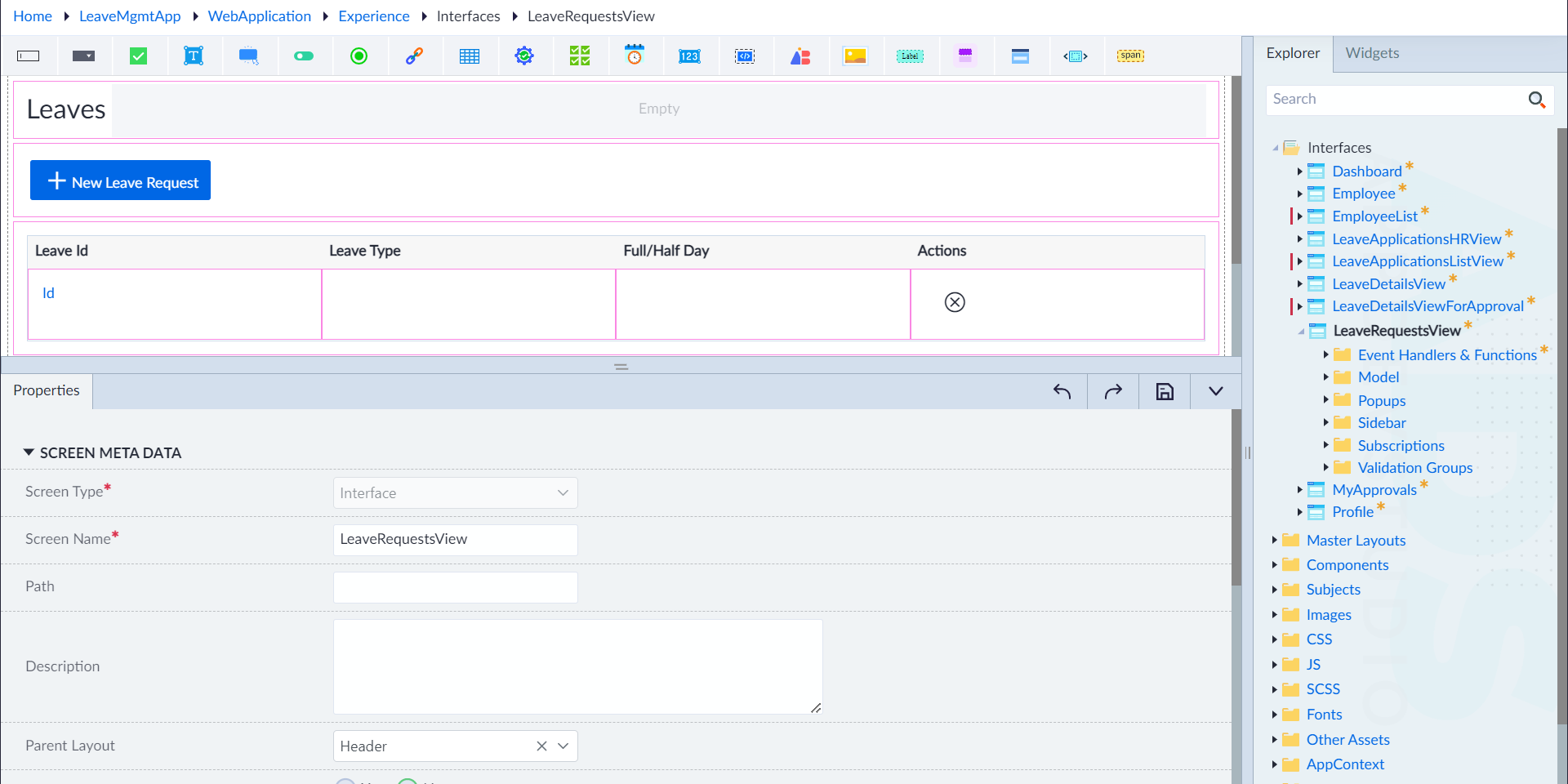The image size is (1568, 784).
Task: Select the table grid widget icon
Action: click(x=470, y=56)
